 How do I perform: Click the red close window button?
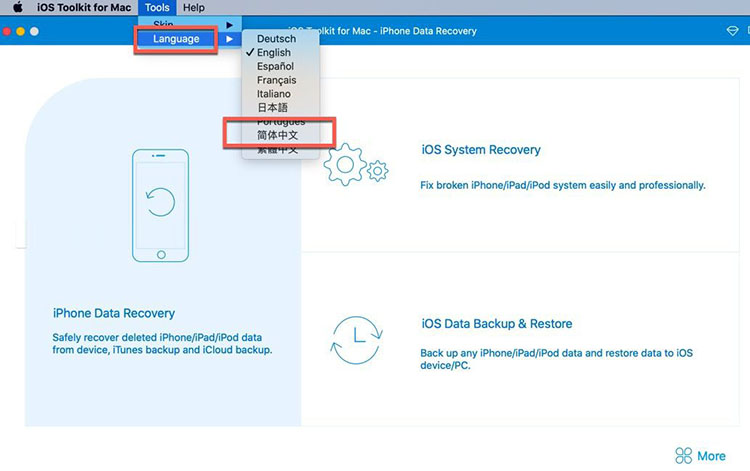point(7,32)
